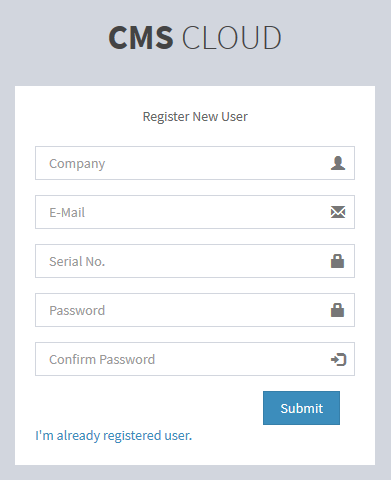This screenshot has width=391, height=480.
Task: Click the Company placeholder text
Action: tap(77, 164)
